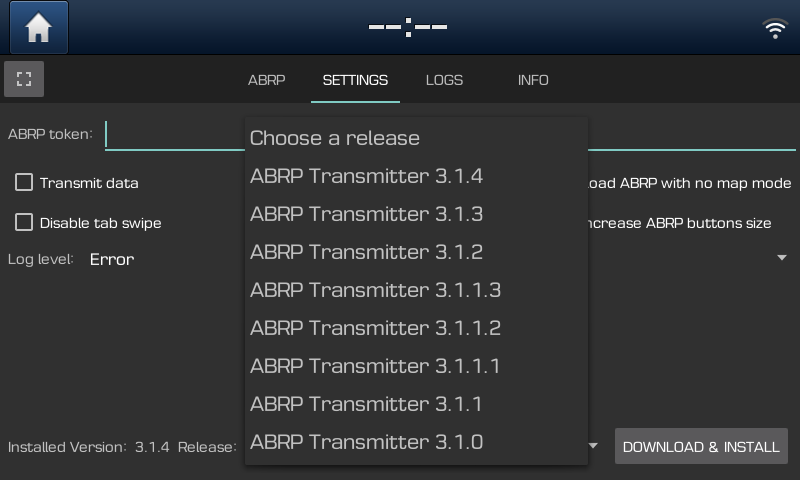Pick ABRP Transmitter 3.1.2 release
The height and width of the screenshot is (480, 800).
pos(416,252)
